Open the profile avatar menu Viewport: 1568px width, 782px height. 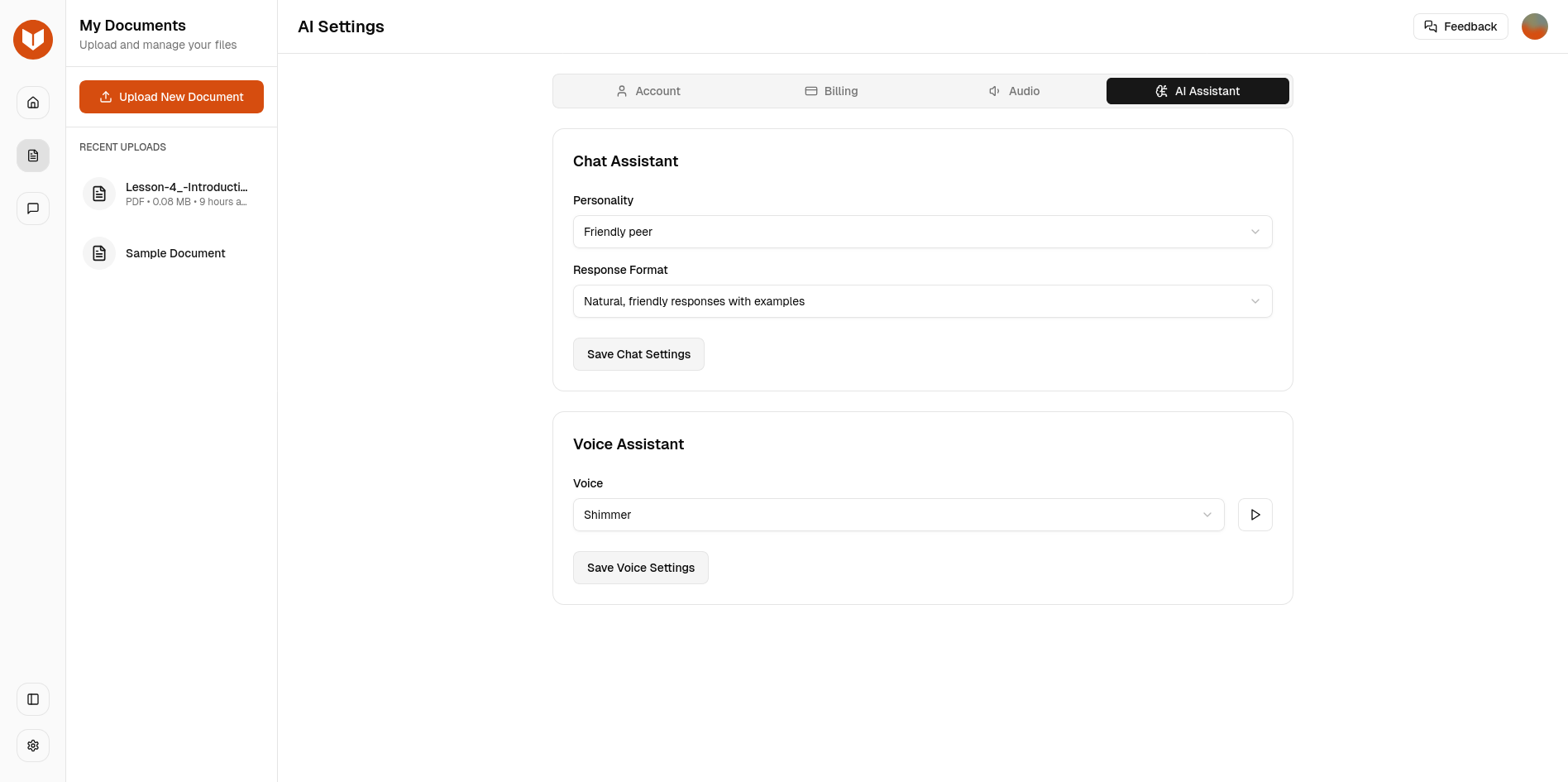1534,26
